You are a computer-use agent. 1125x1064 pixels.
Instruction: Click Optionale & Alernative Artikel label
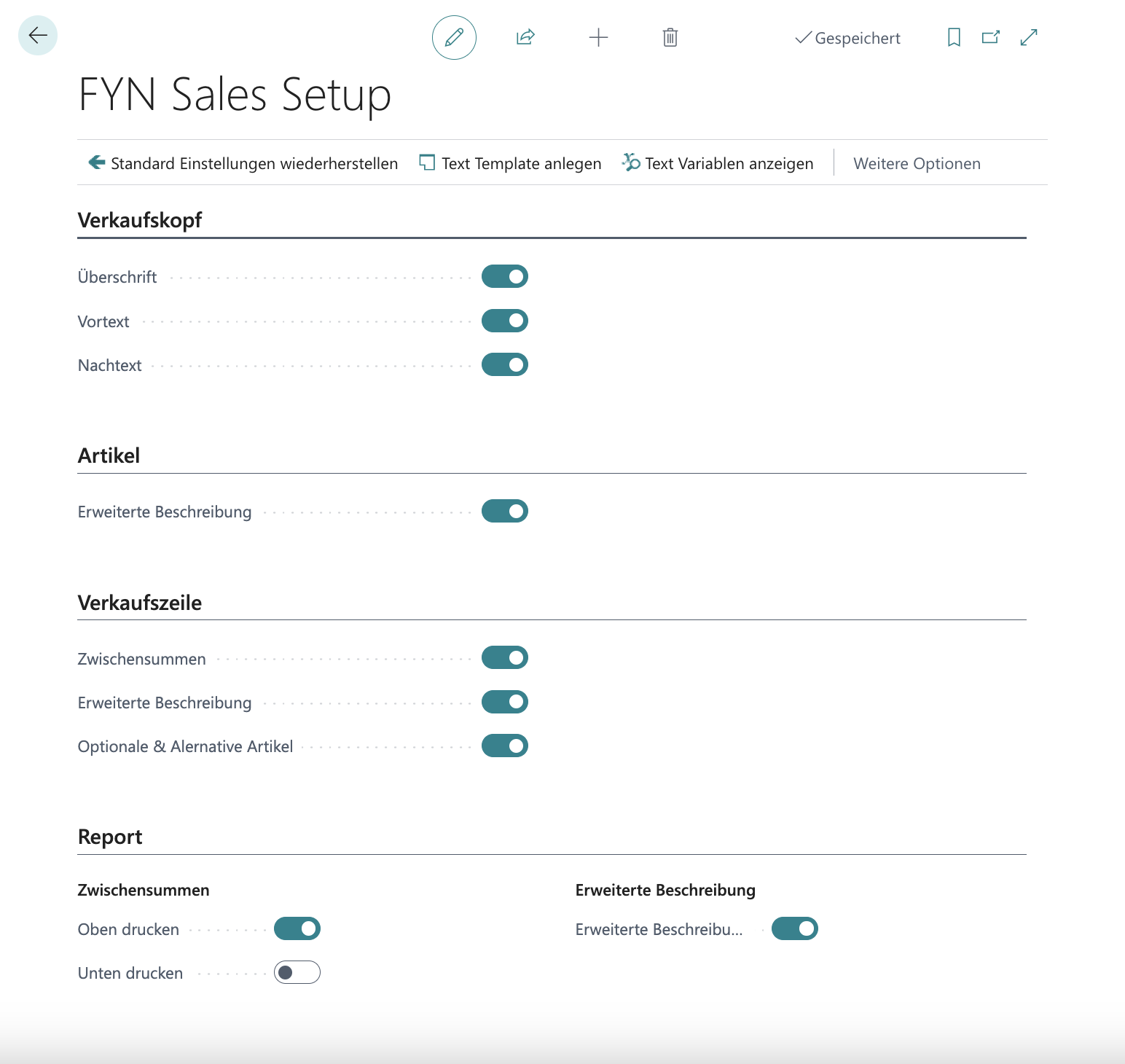(x=186, y=746)
